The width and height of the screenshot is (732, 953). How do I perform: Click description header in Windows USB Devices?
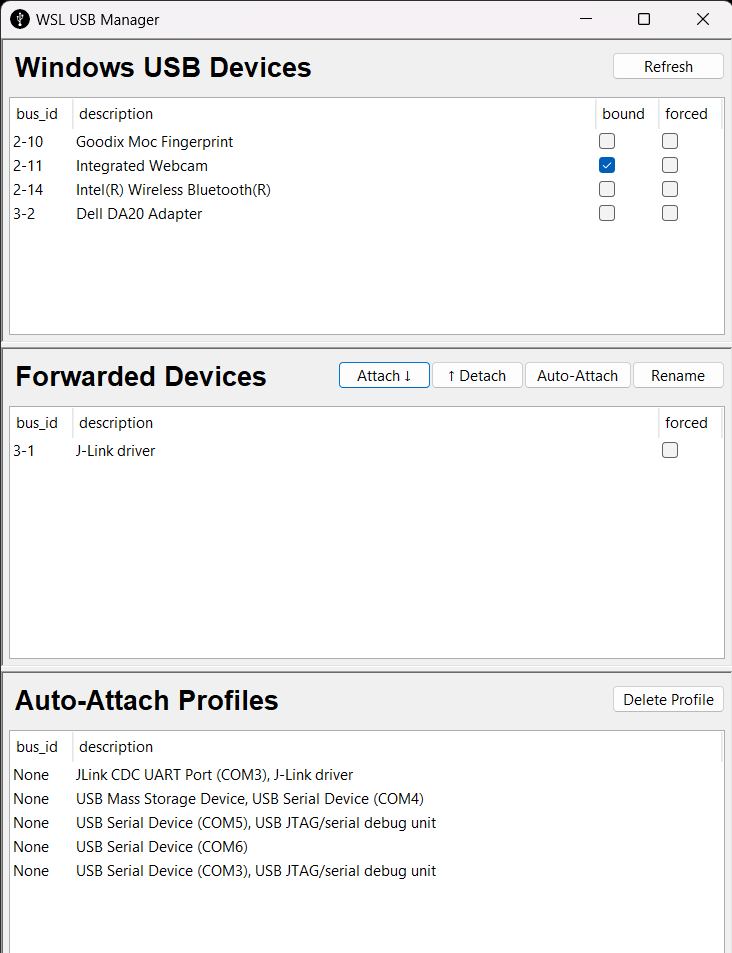point(334,114)
